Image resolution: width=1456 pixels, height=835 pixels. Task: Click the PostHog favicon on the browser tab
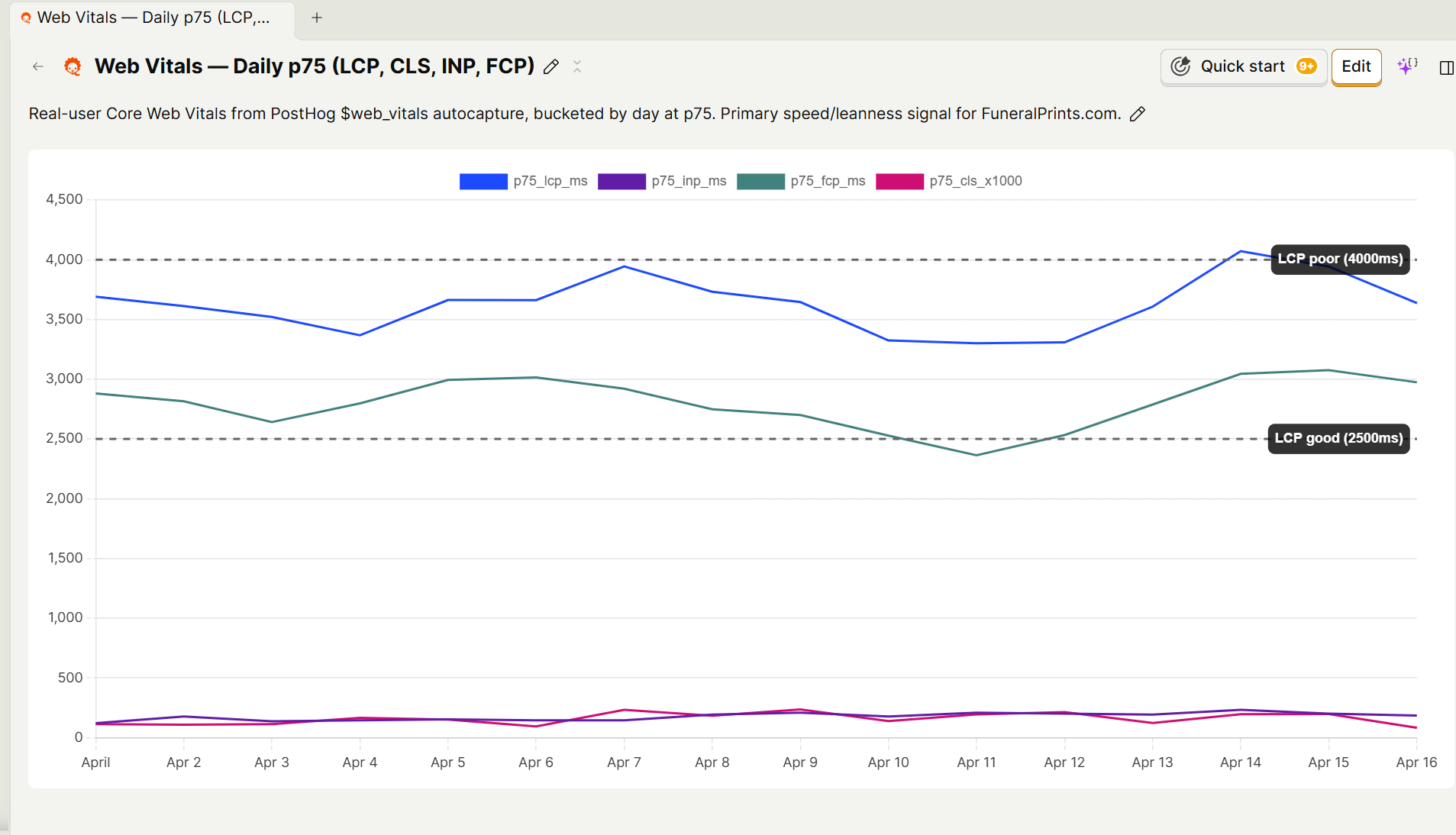point(26,17)
